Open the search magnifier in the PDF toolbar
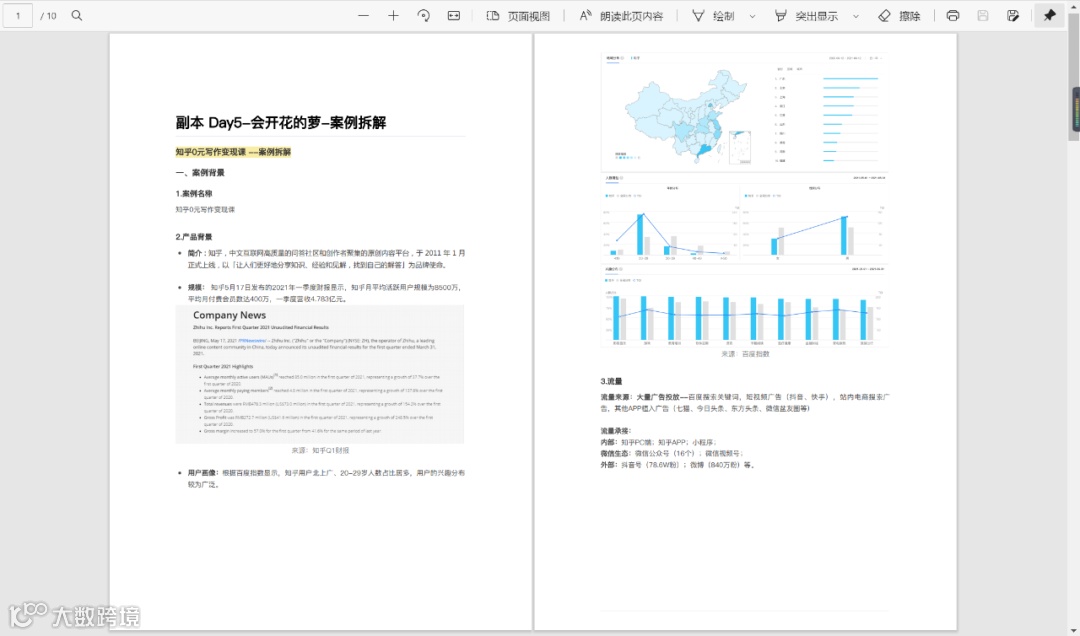The width and height of the screenshot is (1080, 636). (76, 15)
